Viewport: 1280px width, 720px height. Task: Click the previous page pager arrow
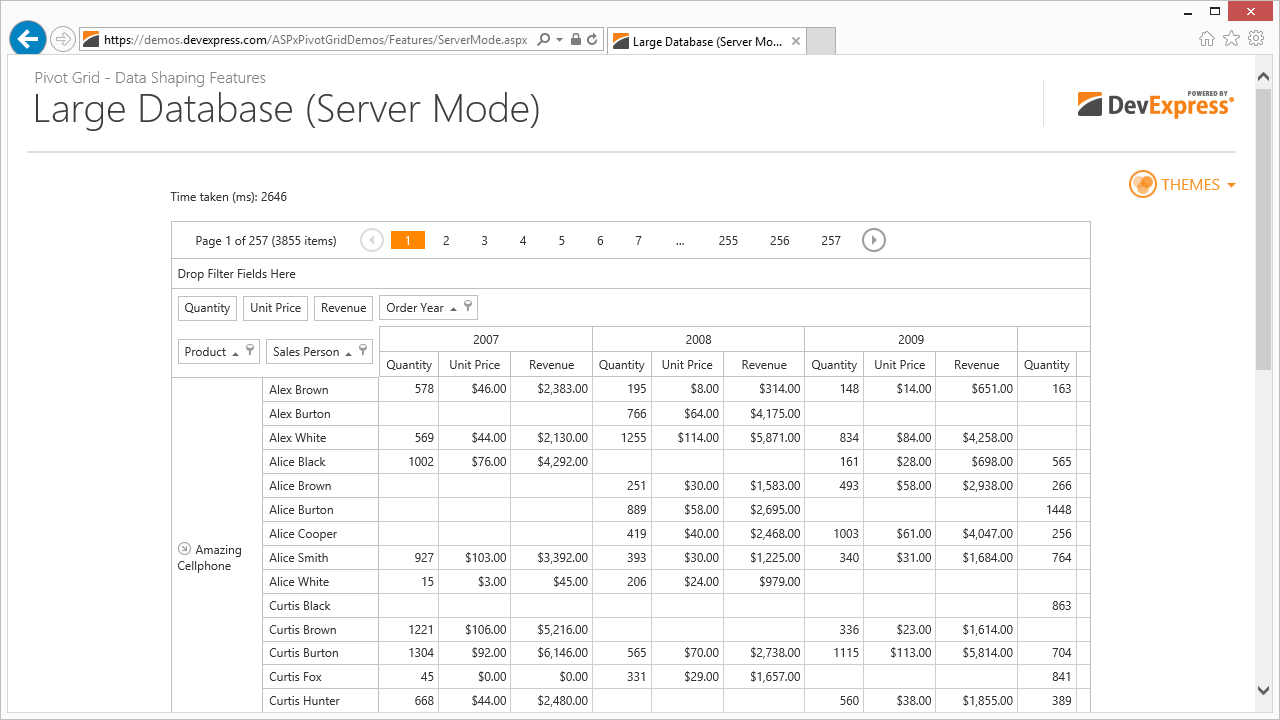click(x=372, y=240)
